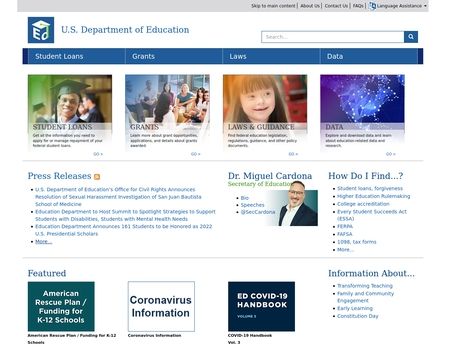Open College accreditation link

click(x=363, y=204)
